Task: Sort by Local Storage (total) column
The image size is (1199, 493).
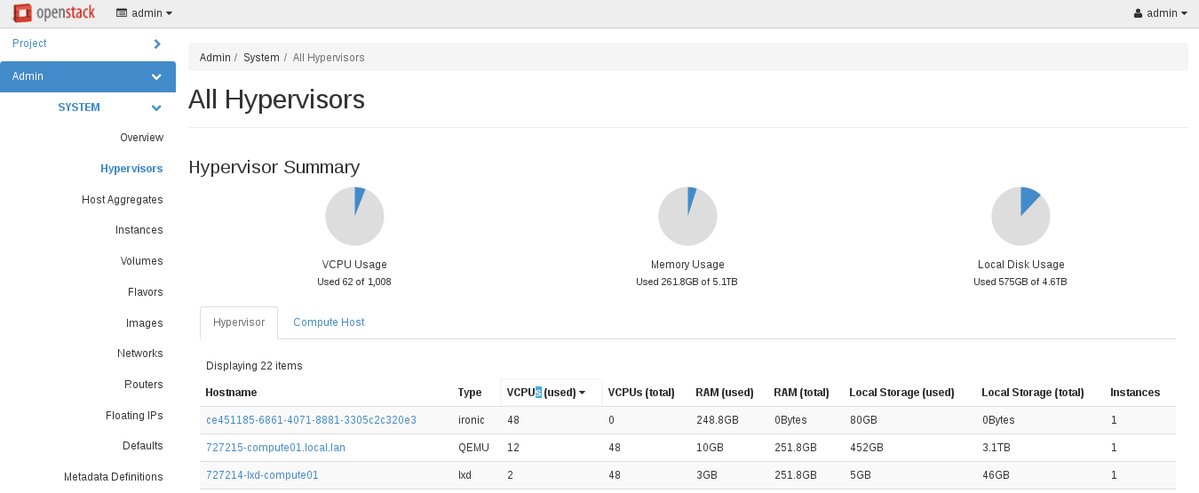Action: (1032, 393)
